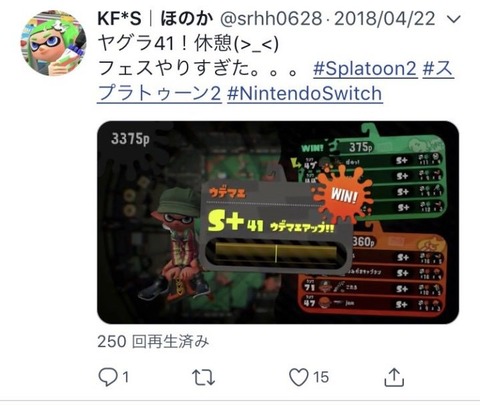Open the #スプラトゥーン2 hashtag link

[275, 81]
